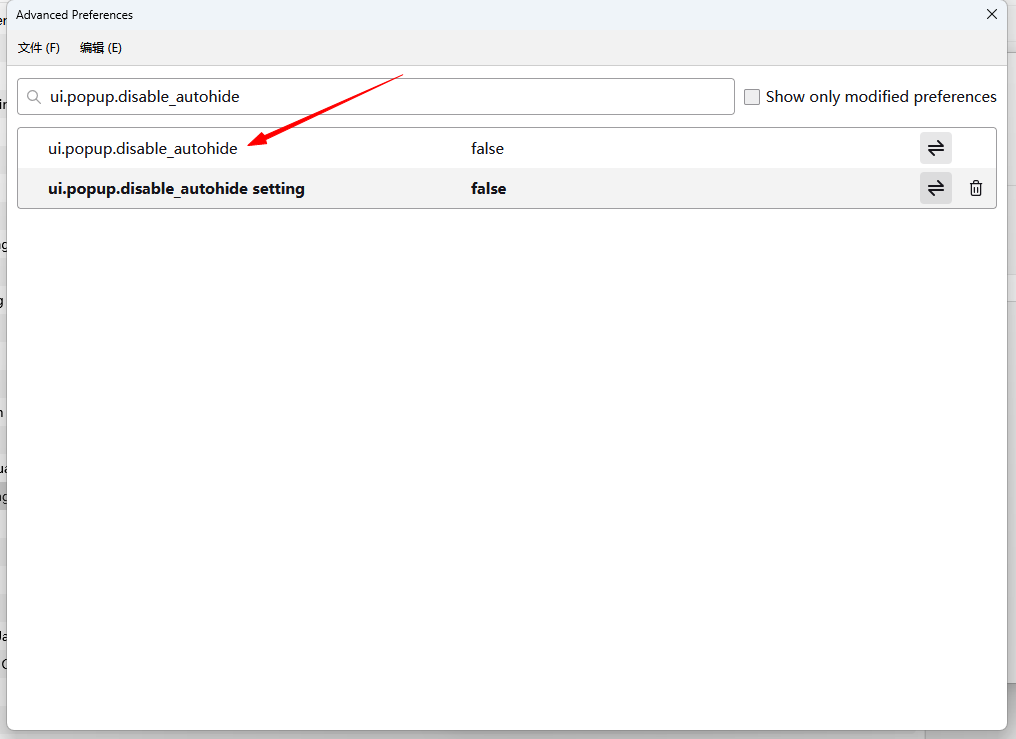Select the ui.popup.disable_autohide preference name
The width and height of the screenshot is (1016, 739).
(143, 148)
